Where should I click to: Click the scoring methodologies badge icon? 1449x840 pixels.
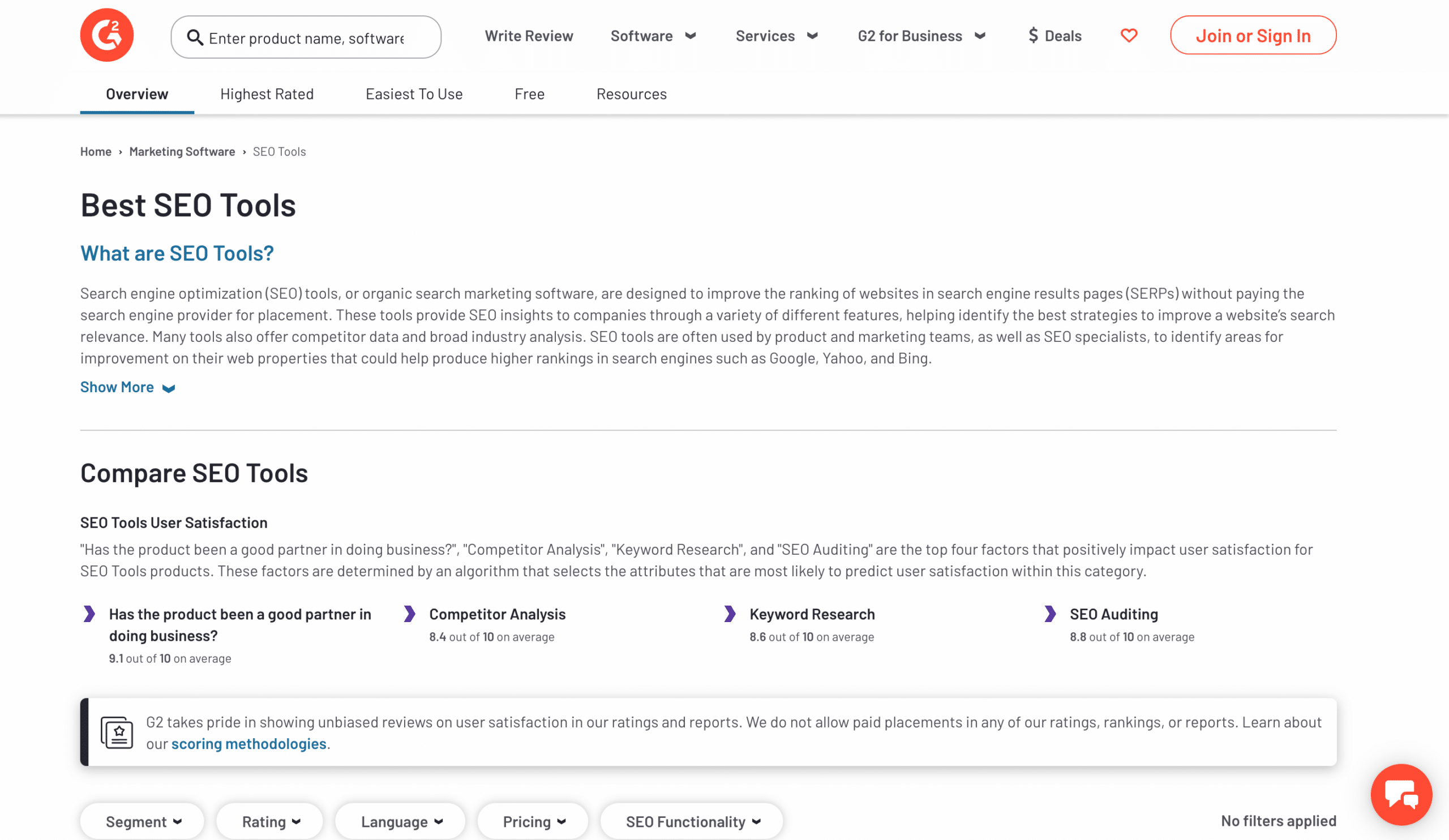(117, 732)
